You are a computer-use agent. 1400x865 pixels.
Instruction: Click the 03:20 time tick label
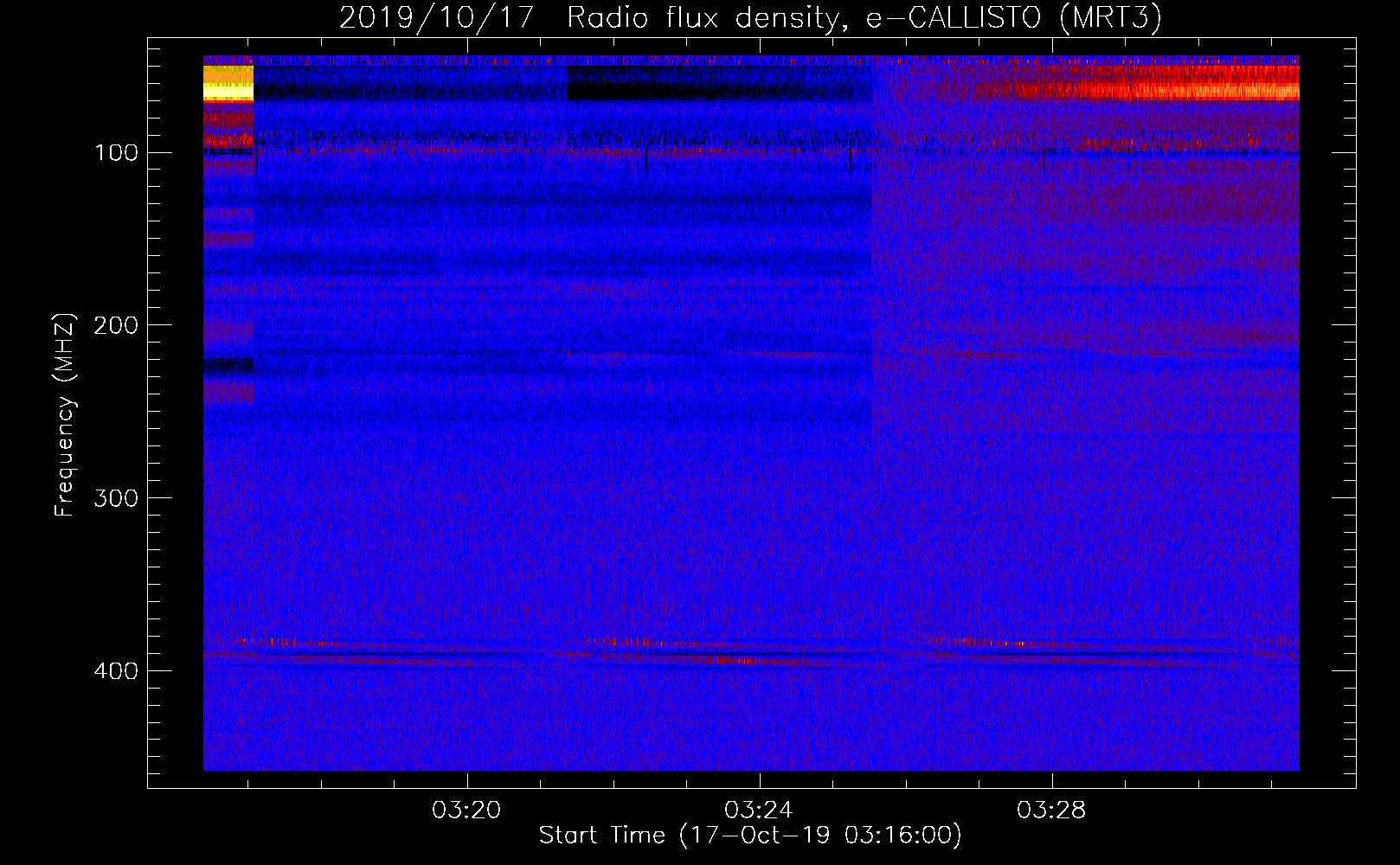(466, 811)
